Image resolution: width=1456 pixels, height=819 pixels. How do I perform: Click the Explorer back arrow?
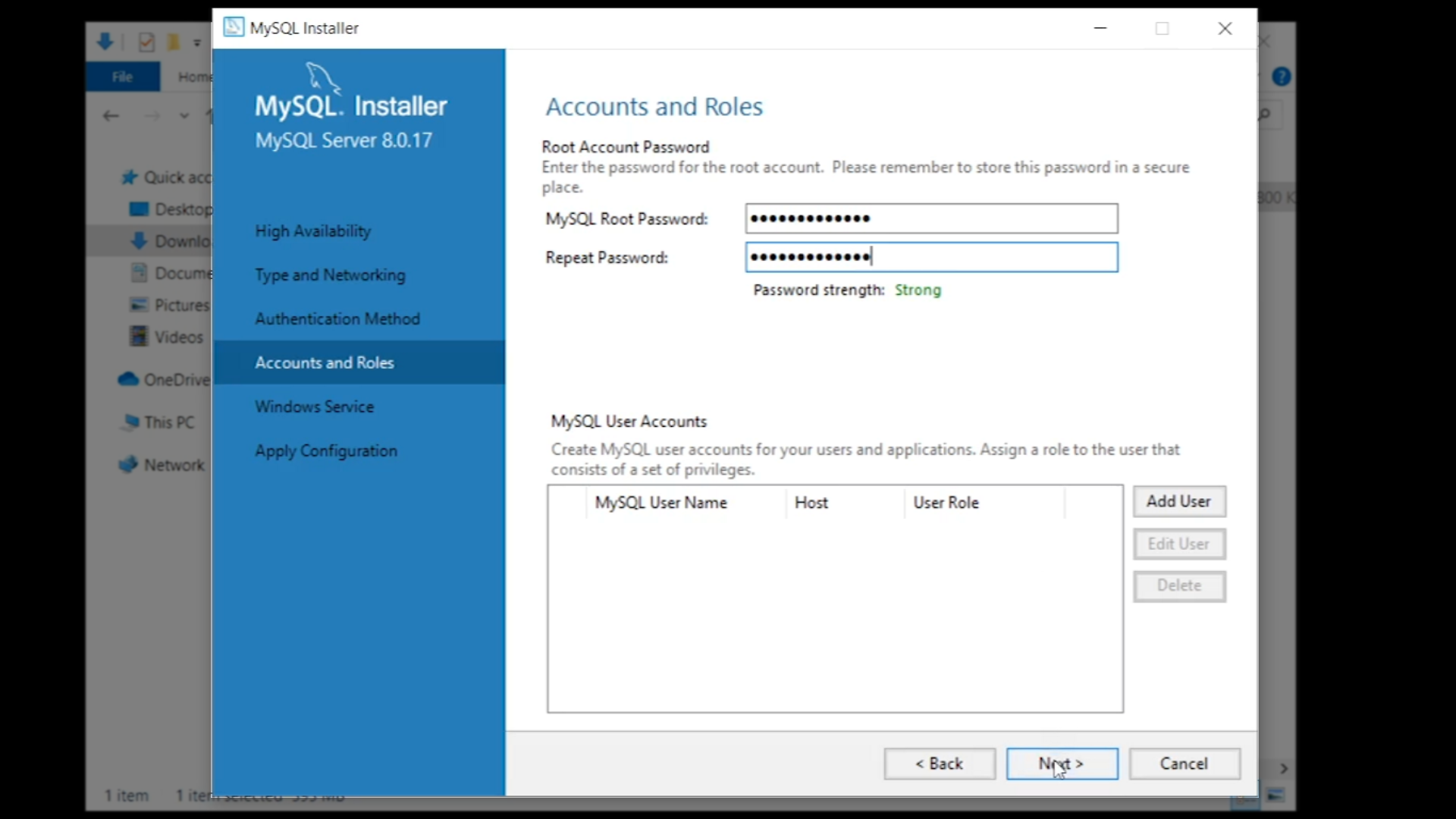pos(111,116)
